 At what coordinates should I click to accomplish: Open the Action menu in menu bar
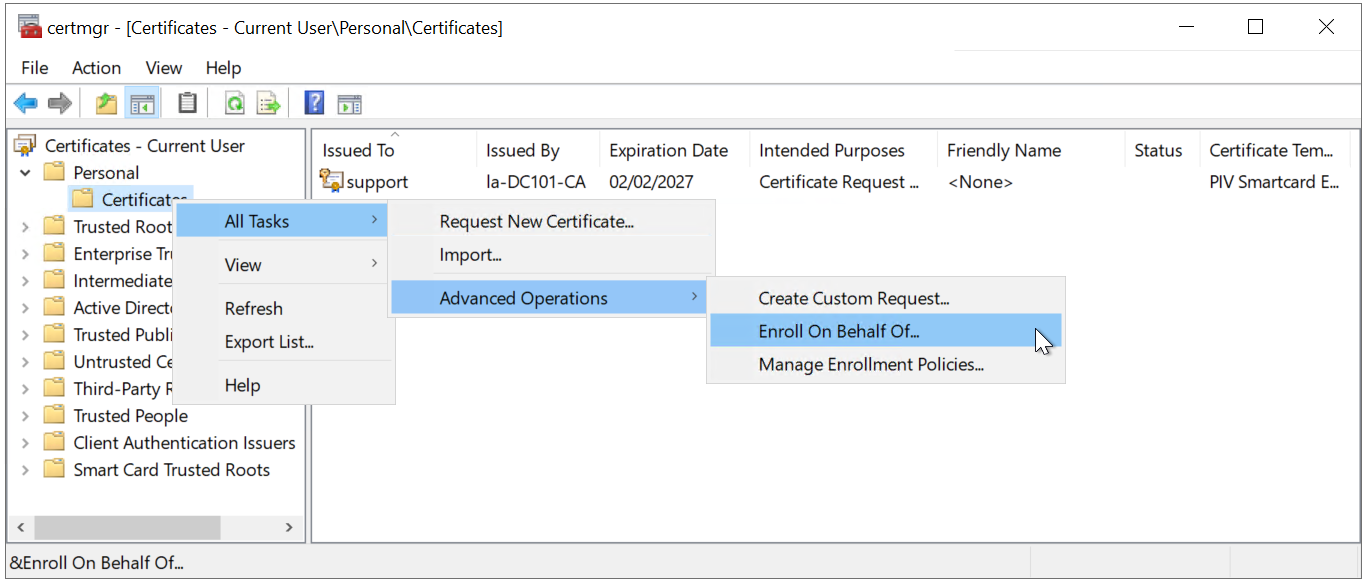coord(96,68)
